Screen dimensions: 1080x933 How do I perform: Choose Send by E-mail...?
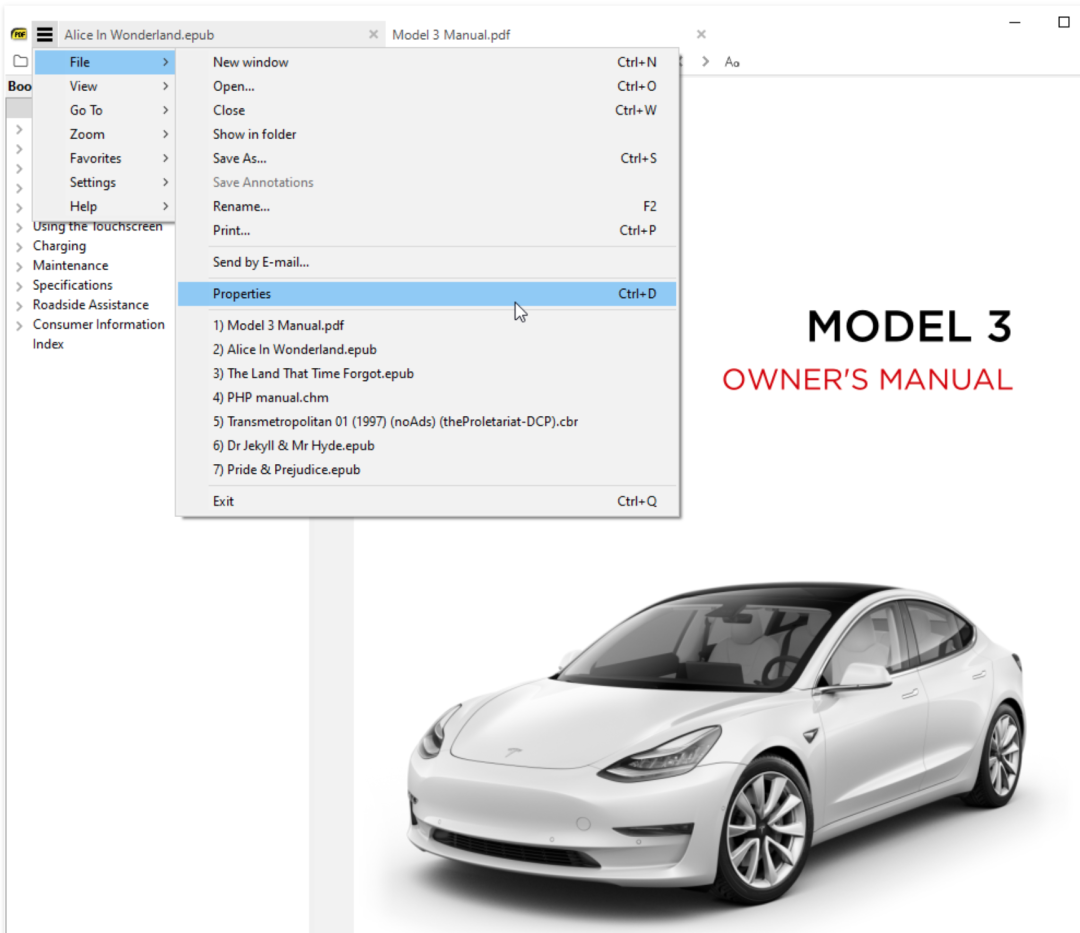click(x=427, y=262)
